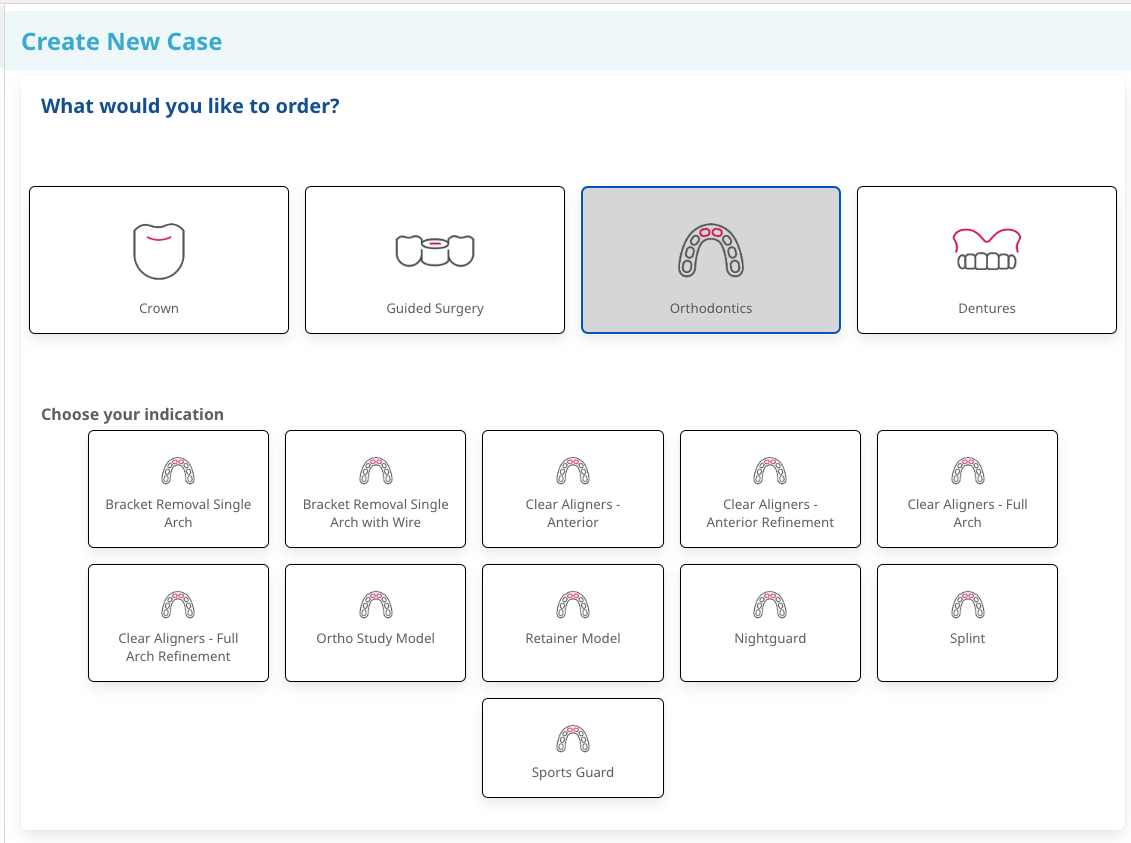Select the Crown product icon
Viewport: 1131px width, 843px height.
[158, 250]
